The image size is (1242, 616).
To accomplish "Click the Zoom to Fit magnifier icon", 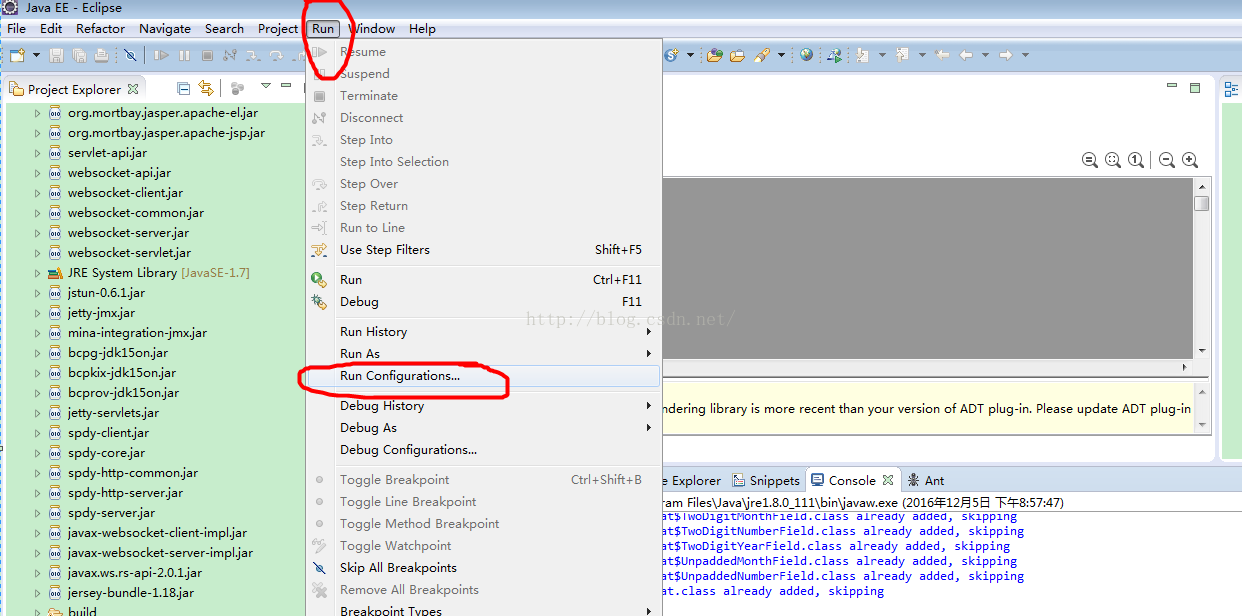I will [x=1113, y=160].
